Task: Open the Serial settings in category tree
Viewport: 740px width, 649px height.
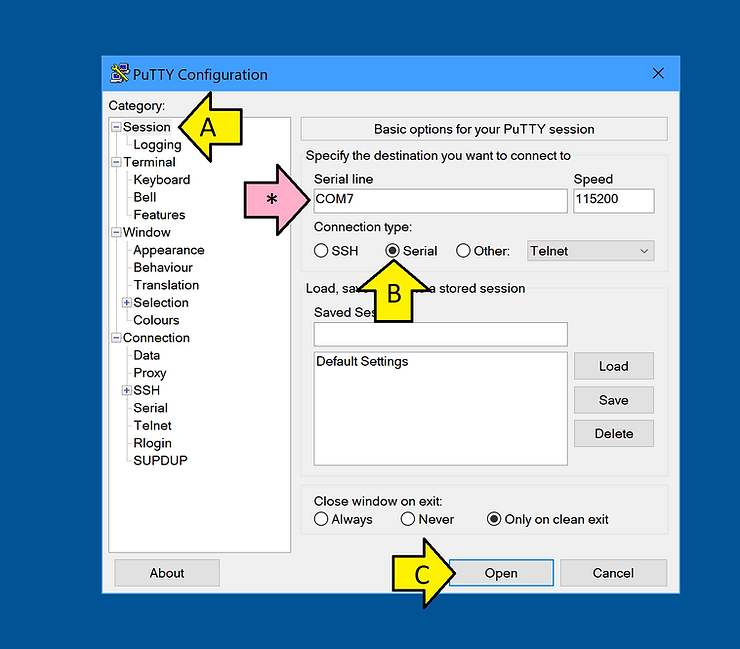Action: 150,408
